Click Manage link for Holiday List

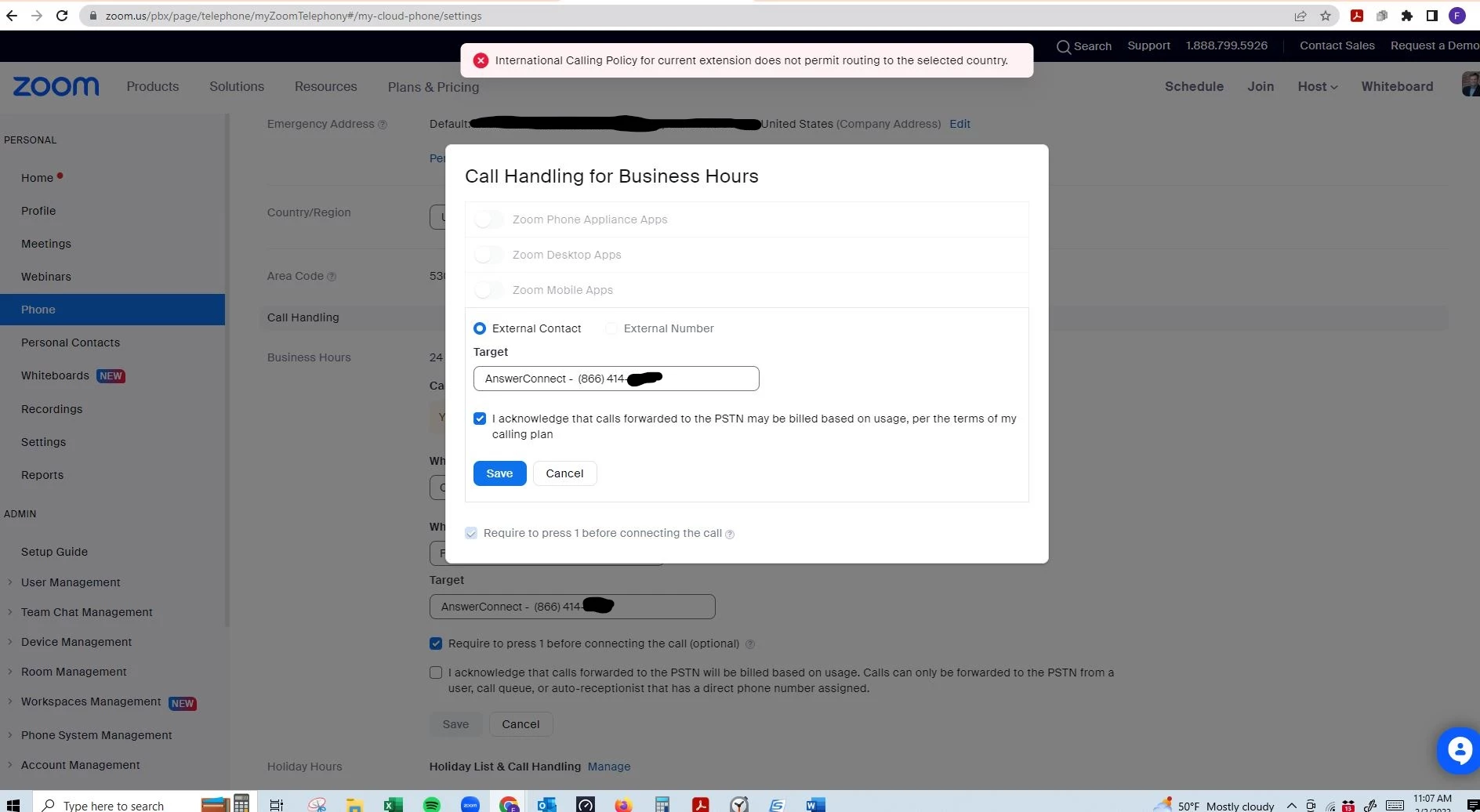609,767
